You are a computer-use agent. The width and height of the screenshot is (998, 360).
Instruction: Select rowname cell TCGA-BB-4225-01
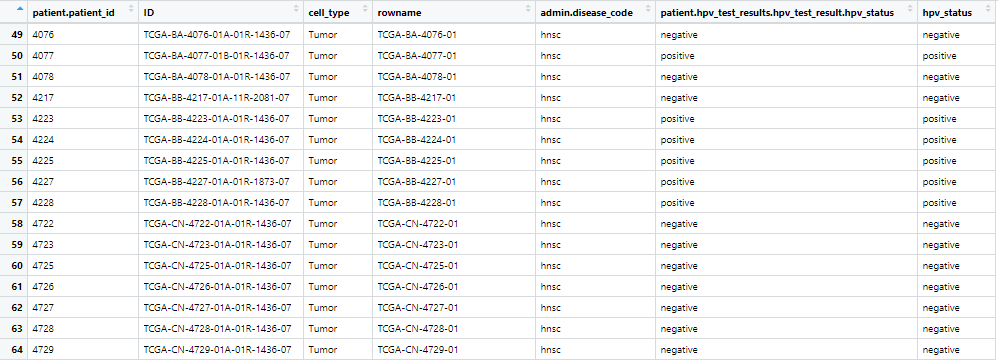(x=417, y=161)
